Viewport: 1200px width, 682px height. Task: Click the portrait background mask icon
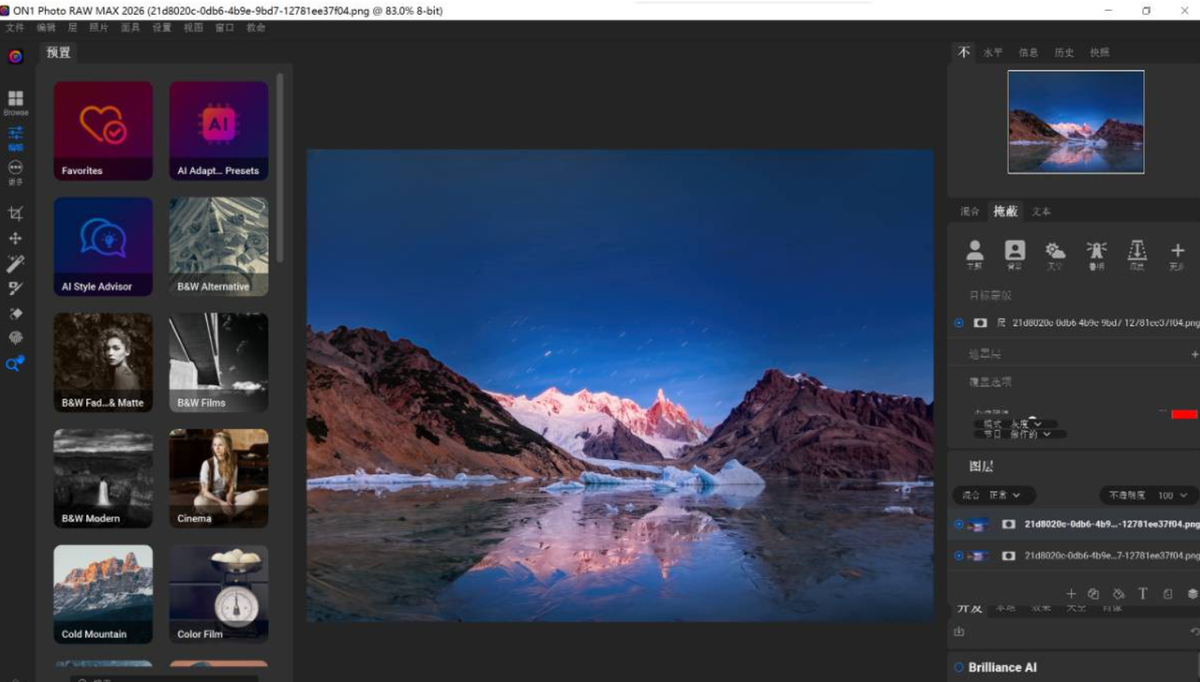pyautogui.click(x=1015, y=251)
